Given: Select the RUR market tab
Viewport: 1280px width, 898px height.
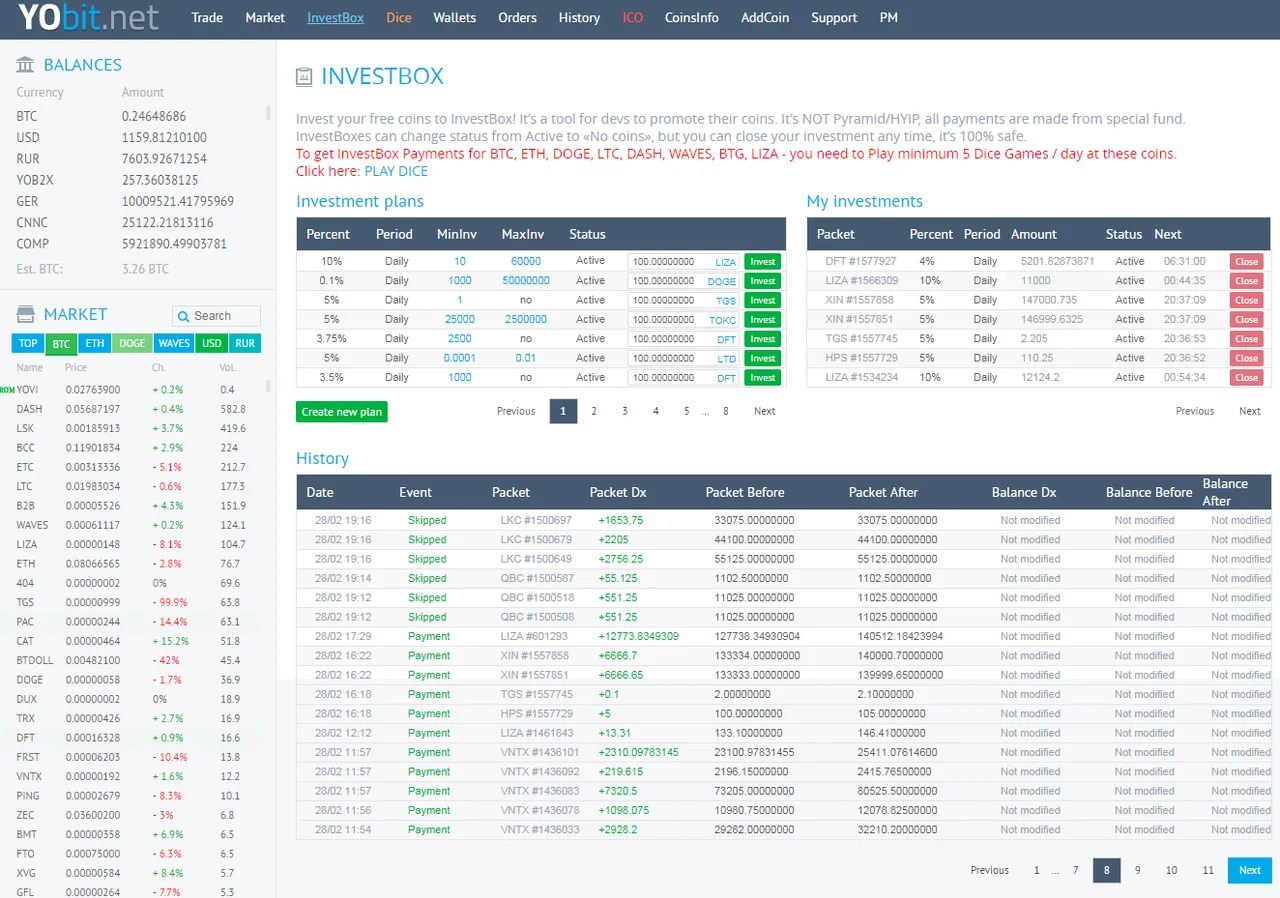Looking at the screenshot, I should [244, 343].
